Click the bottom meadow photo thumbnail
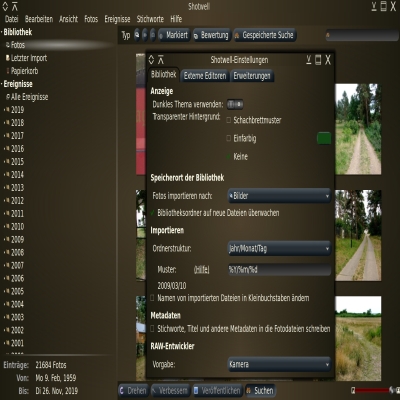This screenshot has height=400, width=400. click(358, 338)
